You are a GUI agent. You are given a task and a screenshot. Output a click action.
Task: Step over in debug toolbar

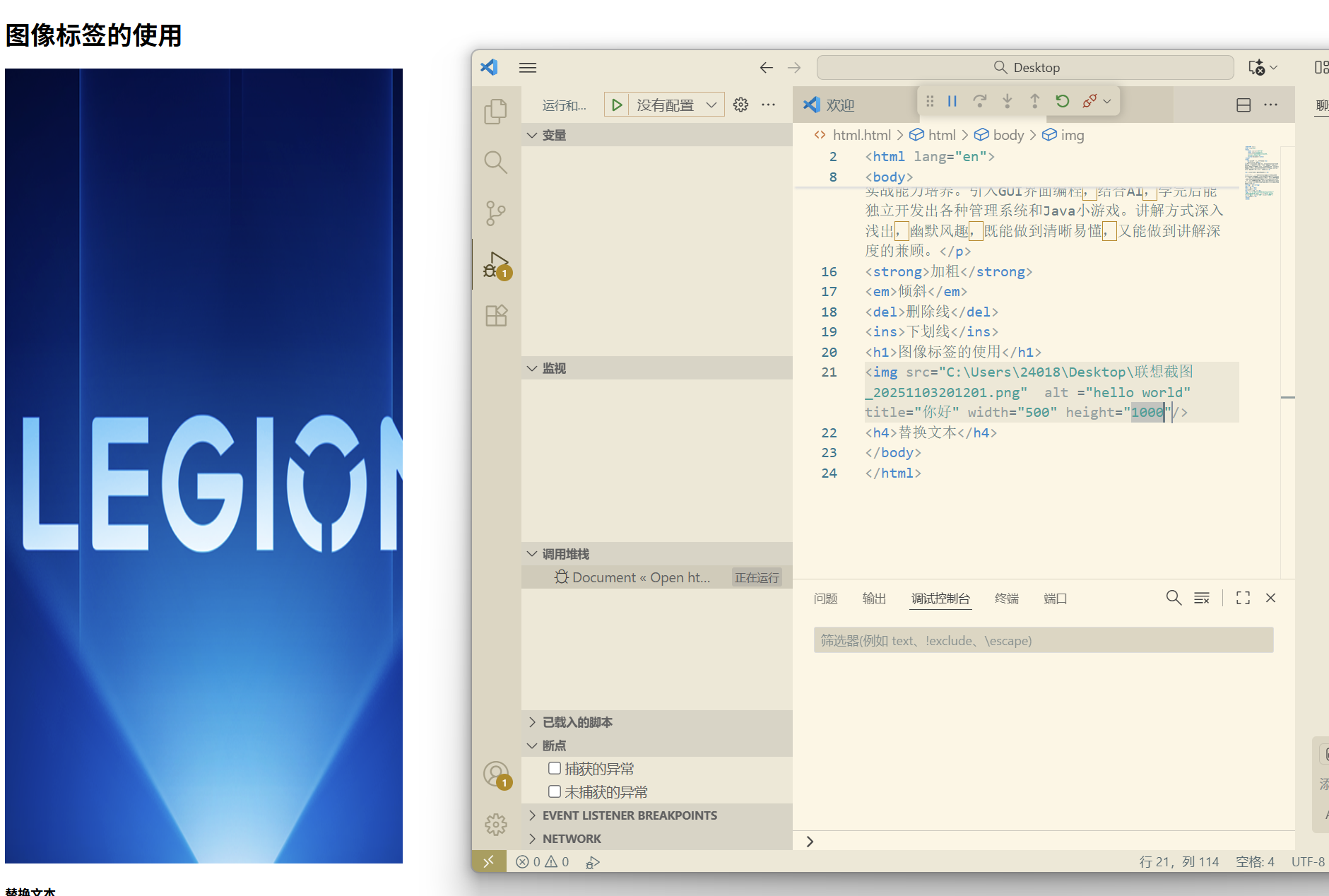click(979, 101)
